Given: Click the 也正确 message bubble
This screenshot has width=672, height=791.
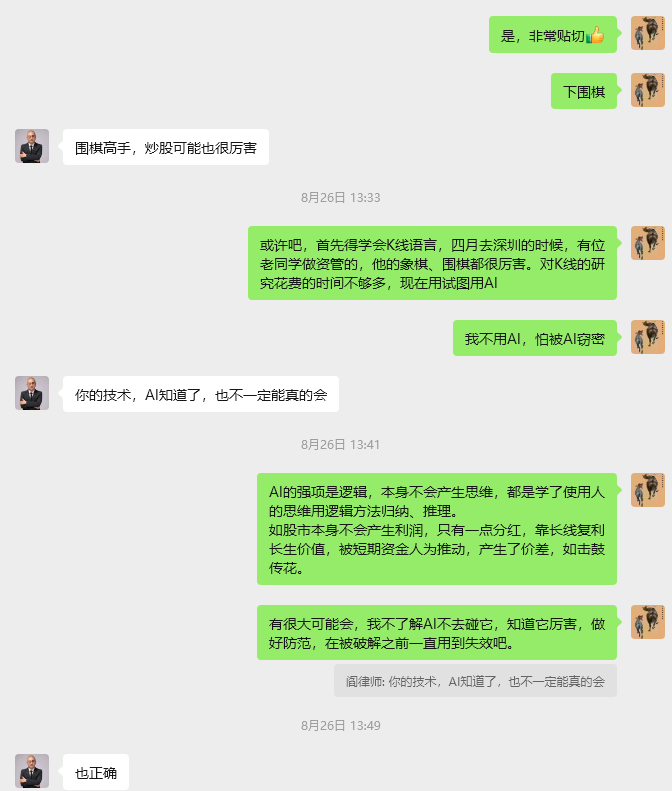Looking at the screenshot, I should pyautogui.click(x=96, y=772).
